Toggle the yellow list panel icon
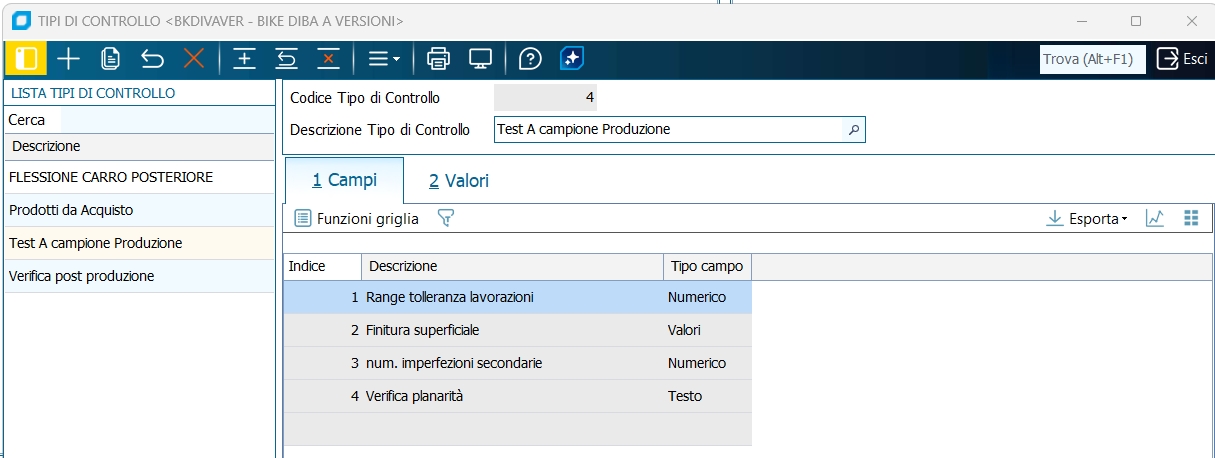The height and width of the screenshot is (458, 1215). (26, 59)
